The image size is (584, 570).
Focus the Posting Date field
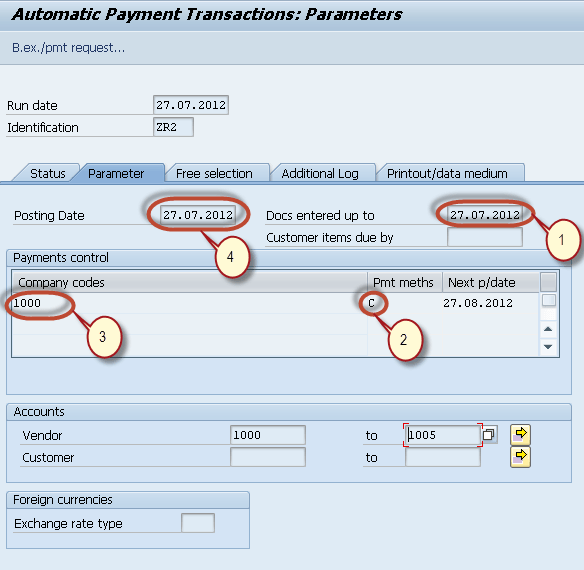click(198, 215)
